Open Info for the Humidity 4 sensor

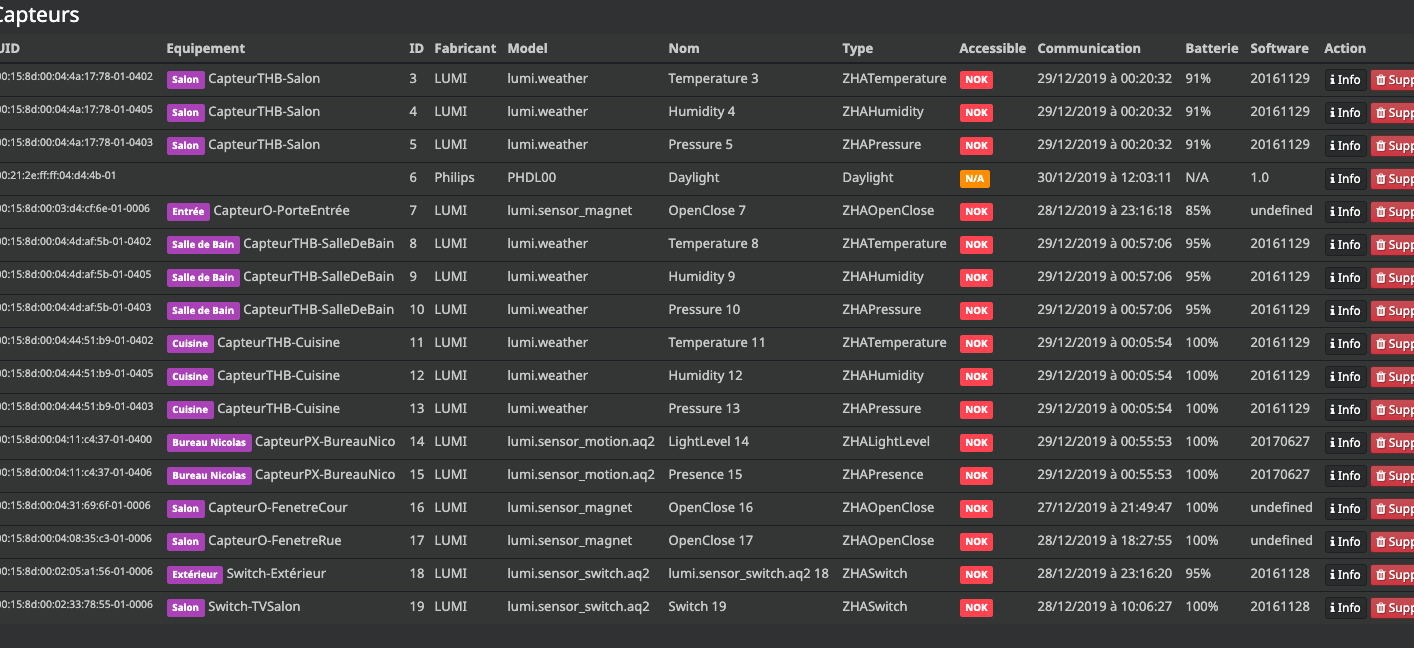pos(1346,113)
